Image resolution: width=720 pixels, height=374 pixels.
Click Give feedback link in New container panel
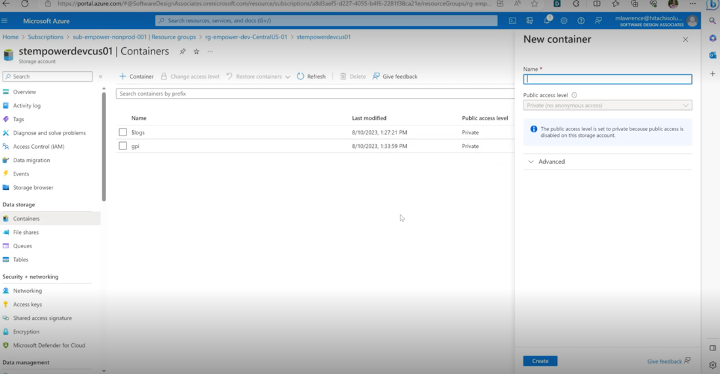[669, 362]
